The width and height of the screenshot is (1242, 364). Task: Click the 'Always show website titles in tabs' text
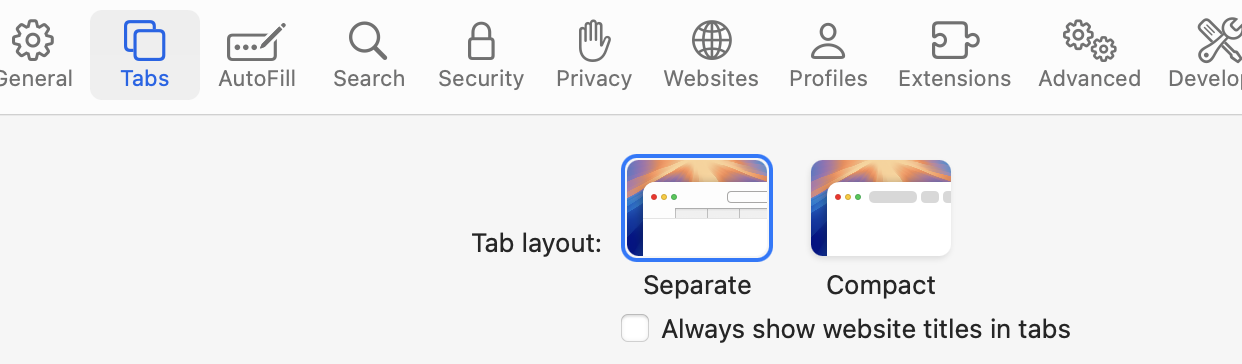click(x=866, y=328)
